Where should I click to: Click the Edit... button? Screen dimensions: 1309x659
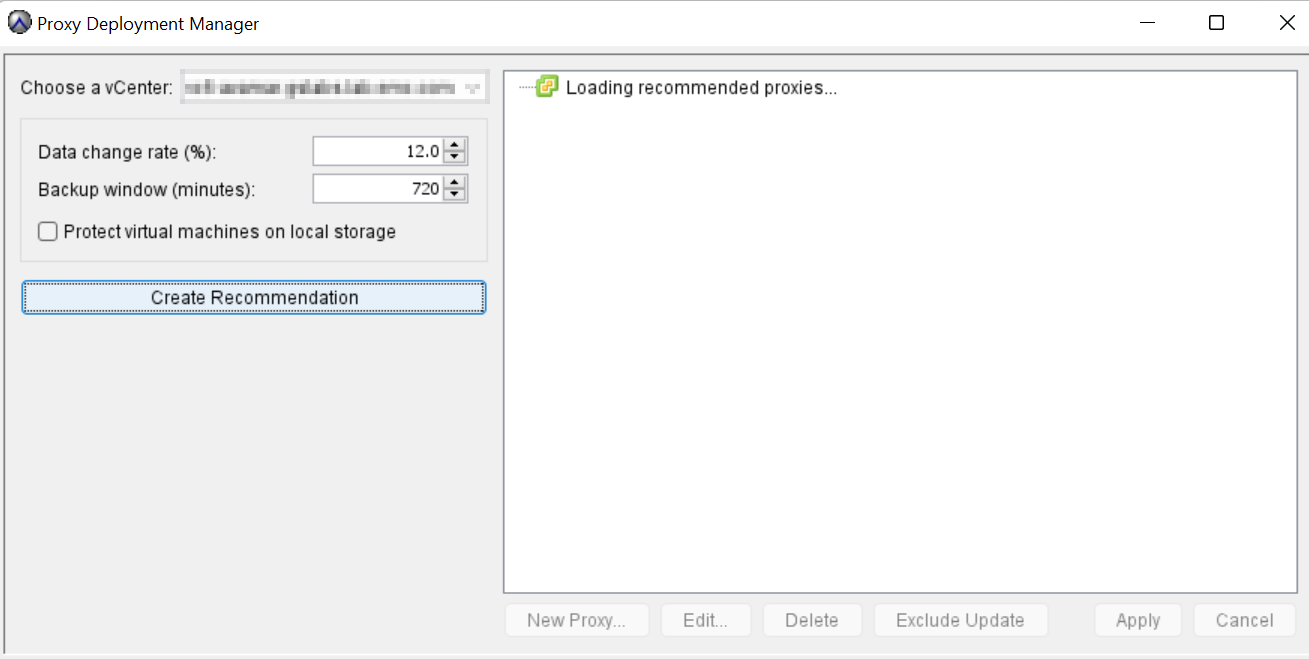pos(705,620)
